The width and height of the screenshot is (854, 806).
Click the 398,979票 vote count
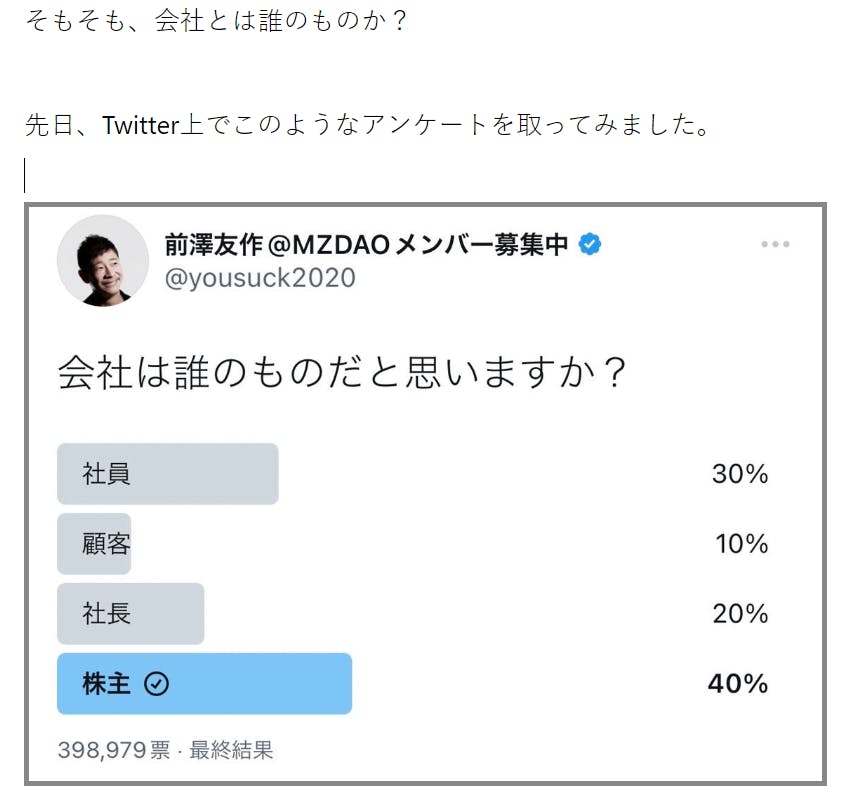pyautogui.click(x=114, y=750)
